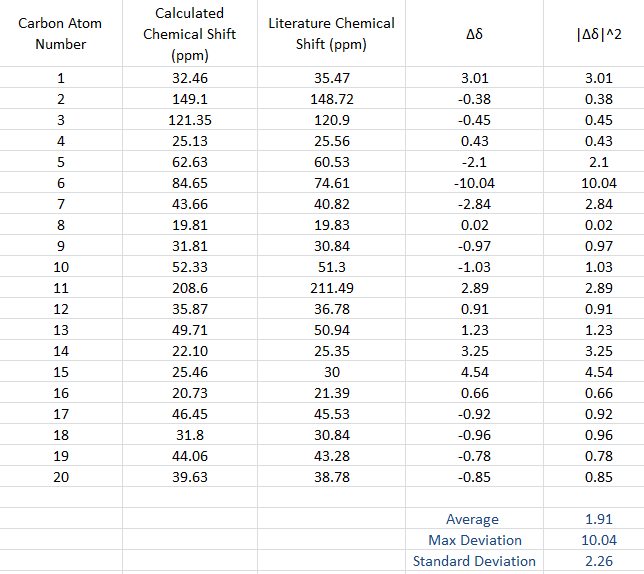Select literature shift 25.35 for carbon 14
The image size is (644, 574).
click(331, 350)
